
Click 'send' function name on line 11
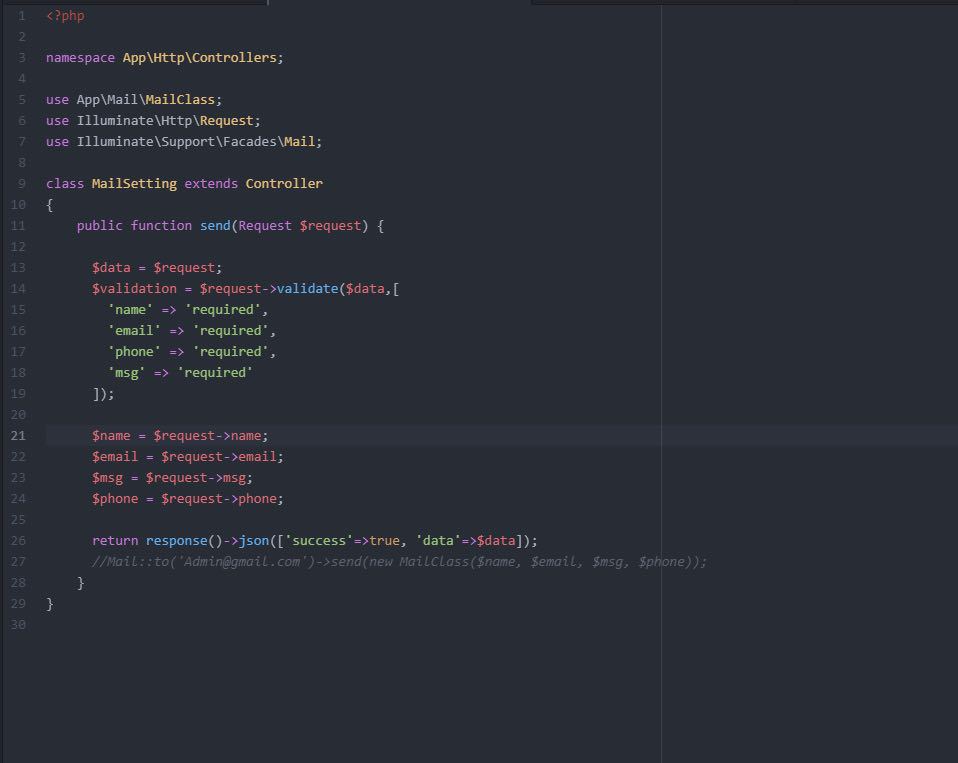[215, 226]
